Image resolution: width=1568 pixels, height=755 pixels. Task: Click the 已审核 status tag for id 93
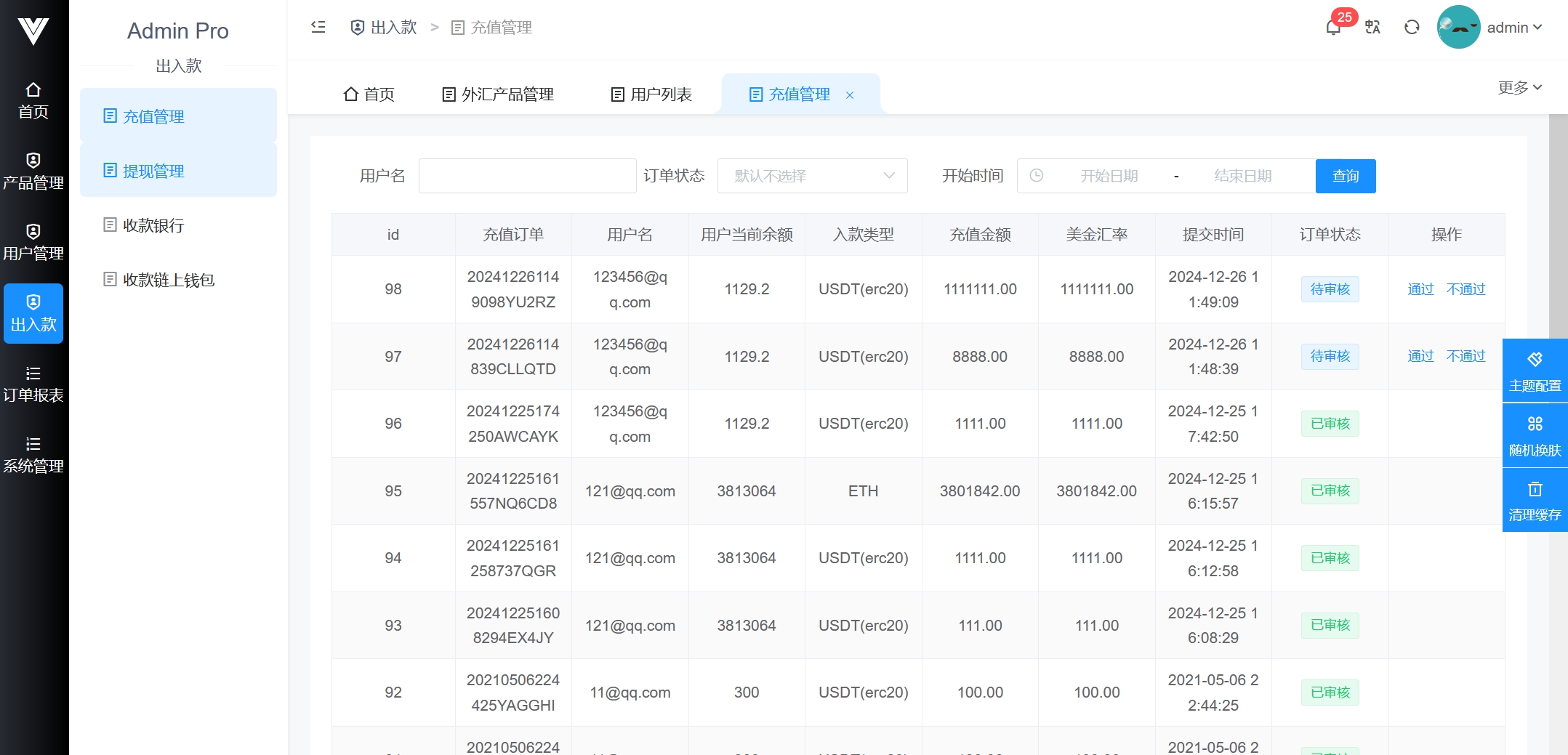pyautogui.click(x=1330, y=625)
